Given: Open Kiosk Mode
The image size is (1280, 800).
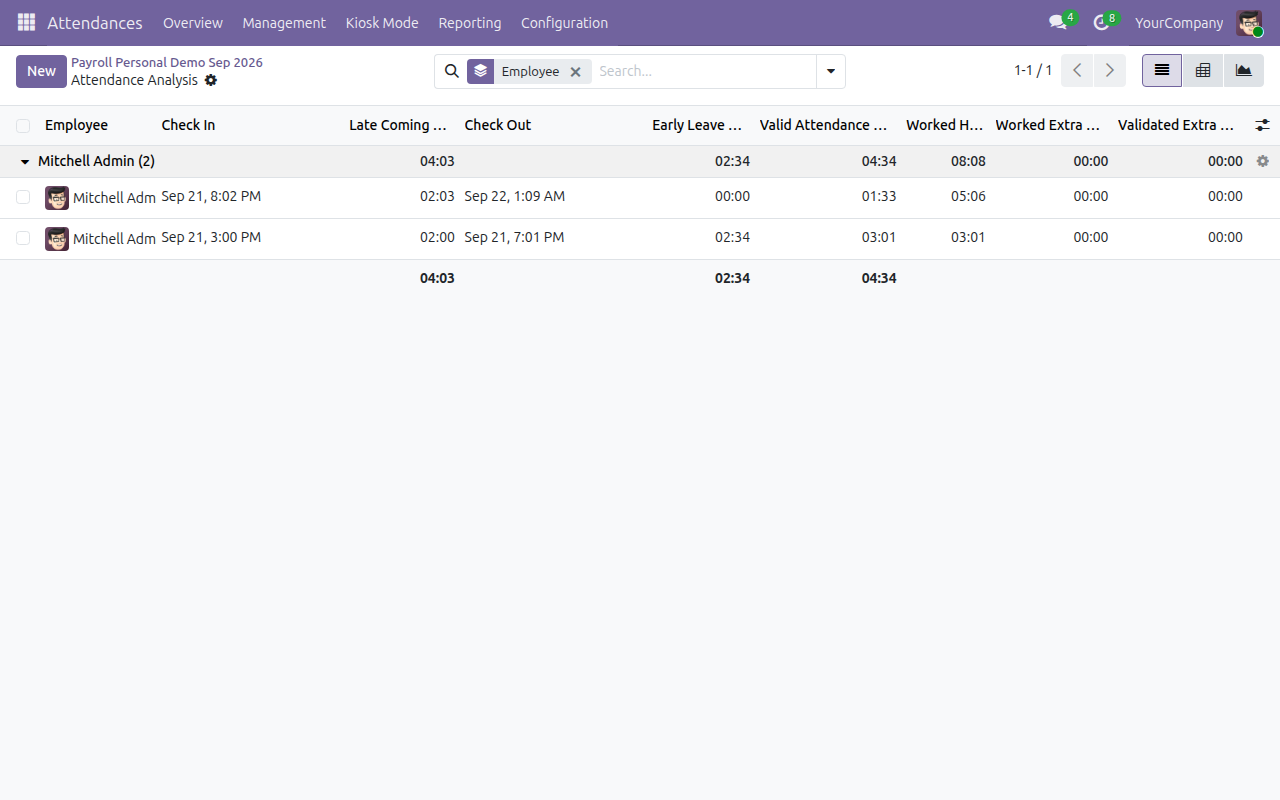Looking at the screenshot, I should coord(382,22).
